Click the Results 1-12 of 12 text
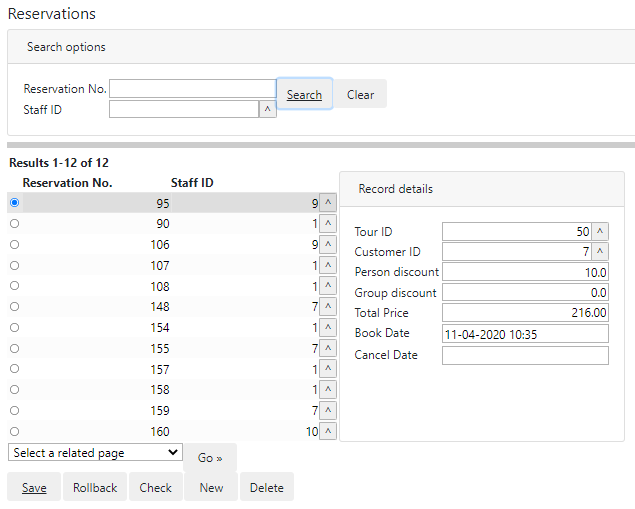635x509 pixels. coord(59,163)
